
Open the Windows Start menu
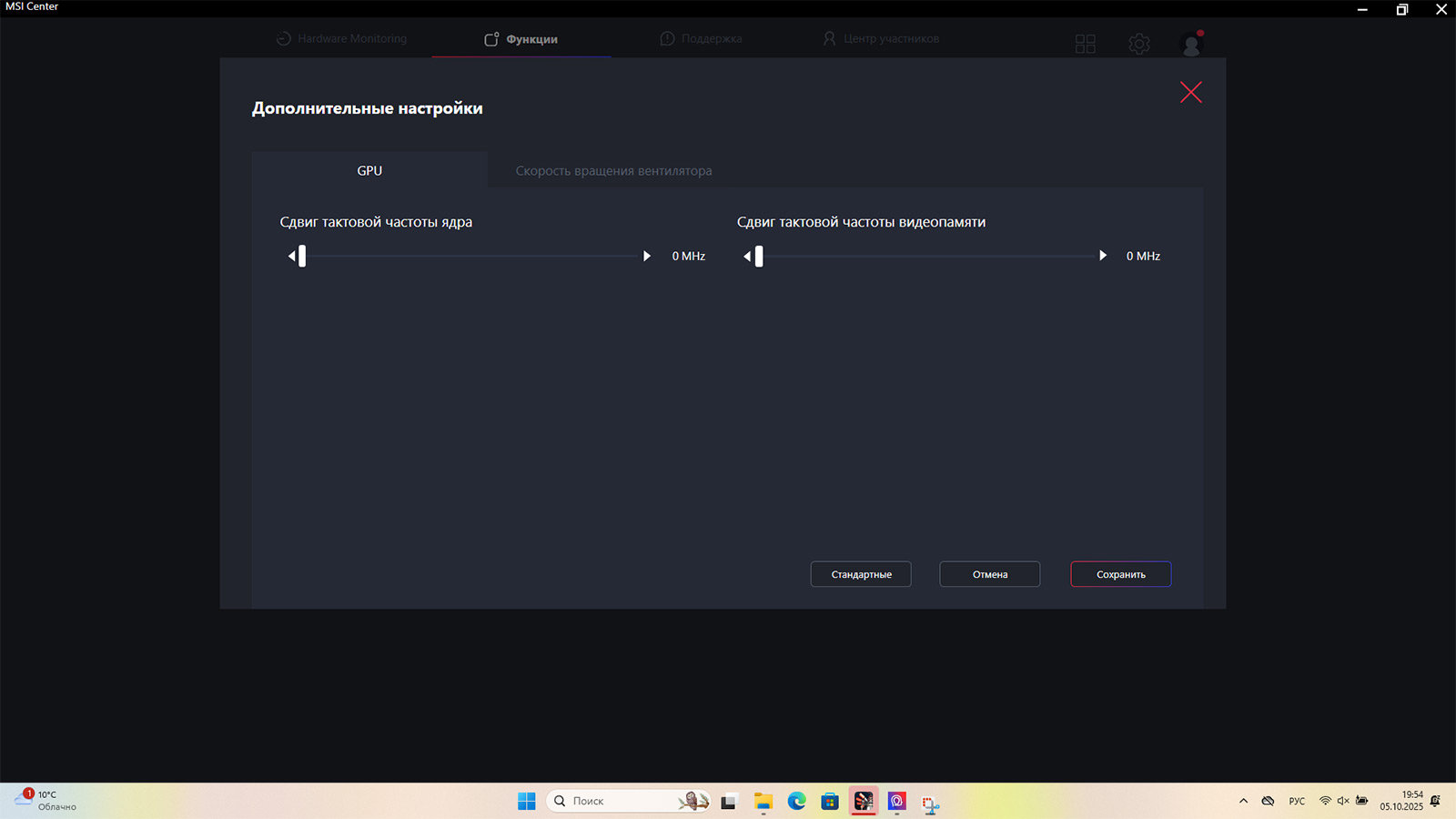(x=526, y=801)
